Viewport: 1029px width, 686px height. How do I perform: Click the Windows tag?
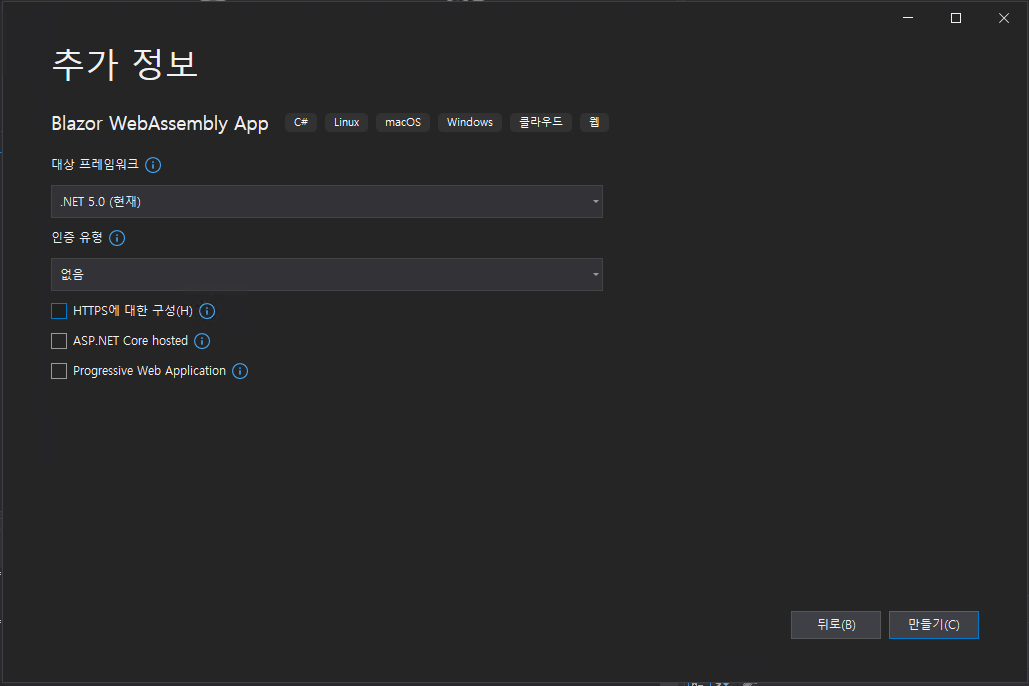[x=470, y=122]
